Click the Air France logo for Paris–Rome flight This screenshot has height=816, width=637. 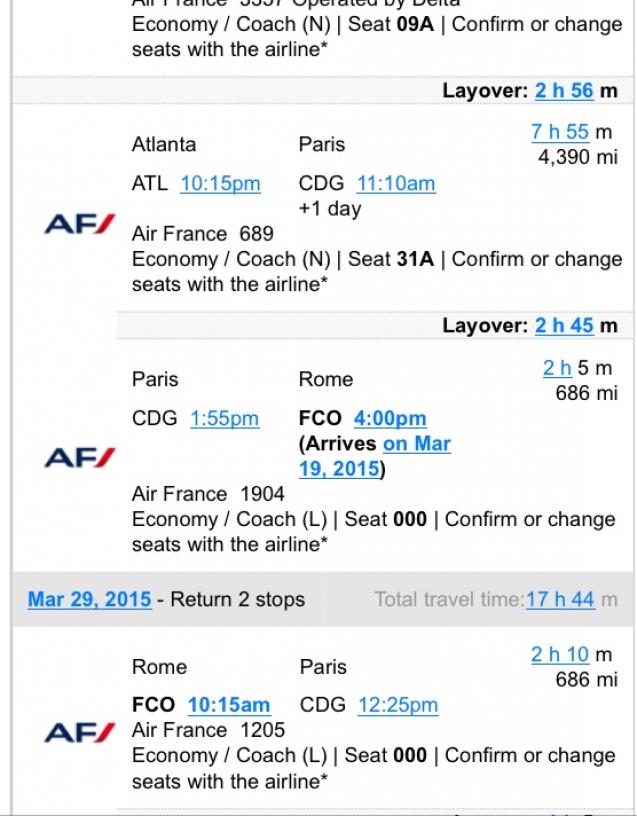[x=80, y=457]
